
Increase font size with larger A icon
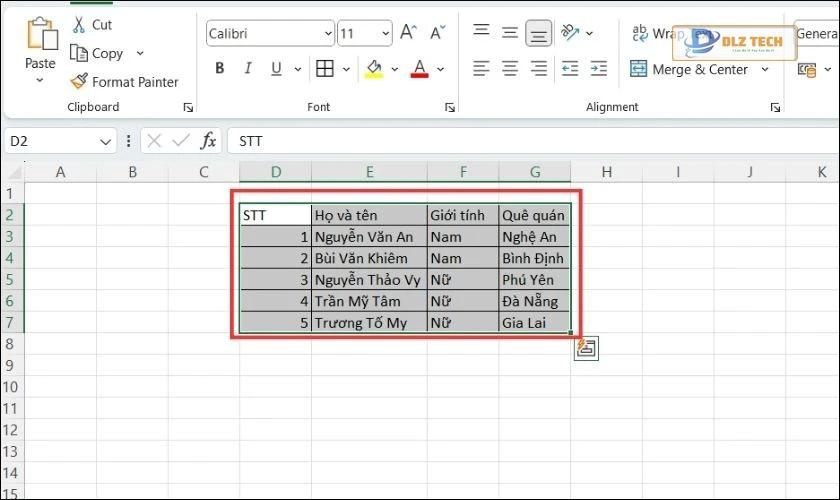[408, 33]
